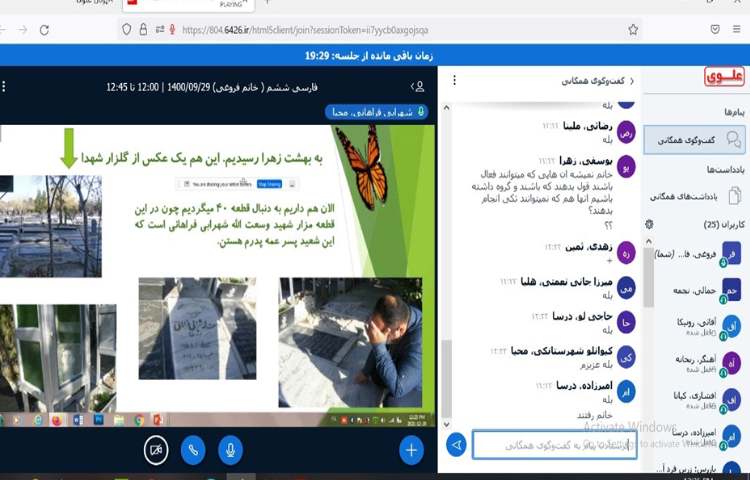Click the gravestone photo in the slide
Screen dimensions: 750x480
click(x=197, y=328)
